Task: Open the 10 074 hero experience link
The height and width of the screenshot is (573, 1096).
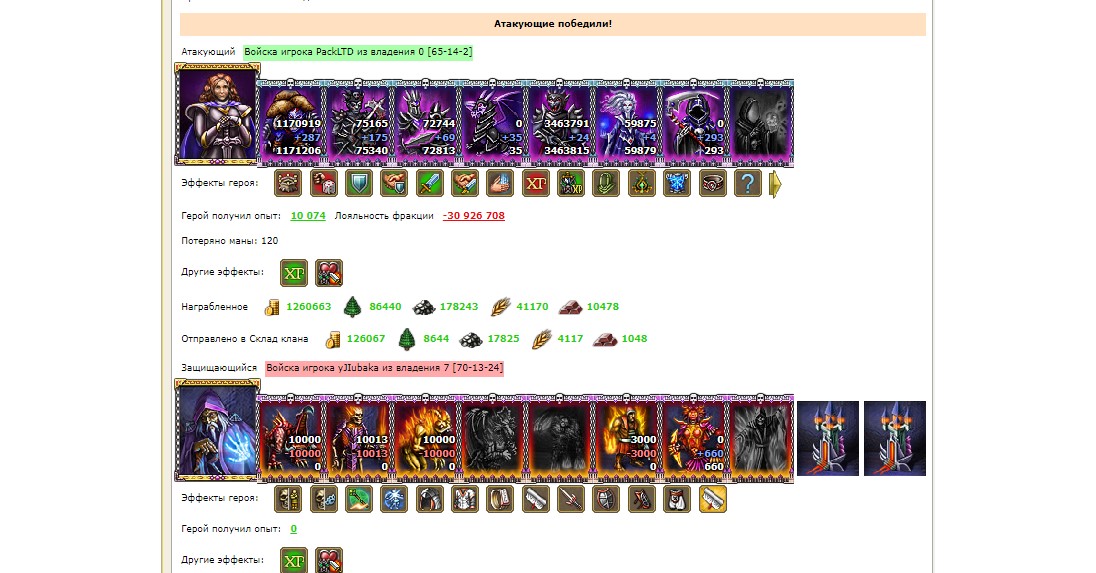Action: coord(308,215)
